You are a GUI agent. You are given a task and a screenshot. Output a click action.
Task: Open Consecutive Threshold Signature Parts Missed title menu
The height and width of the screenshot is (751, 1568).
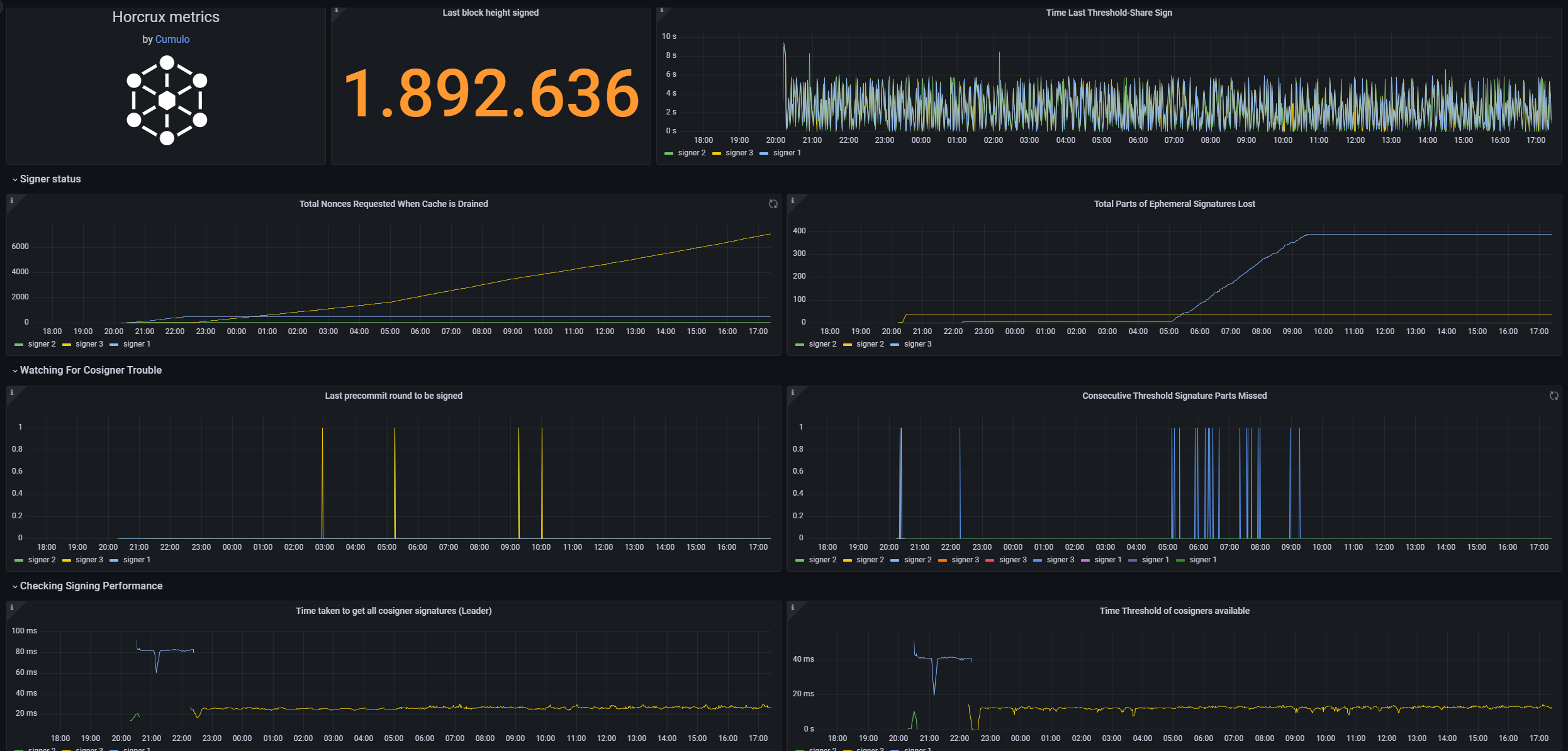coord(1175,396)
